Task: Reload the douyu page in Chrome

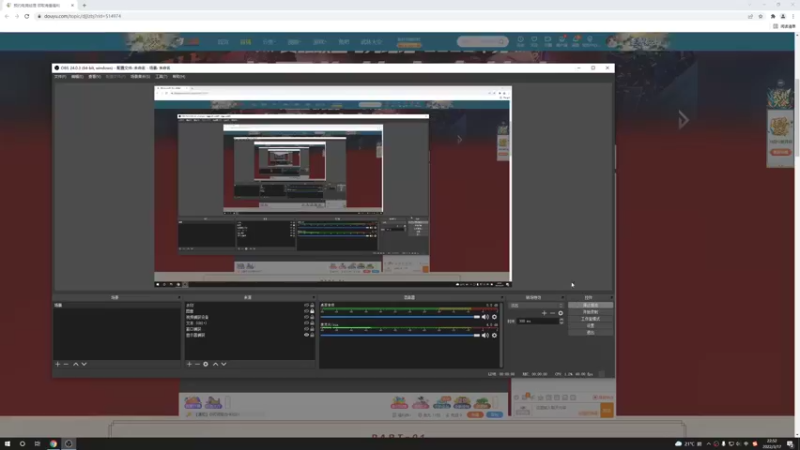Action: [27, 16]
